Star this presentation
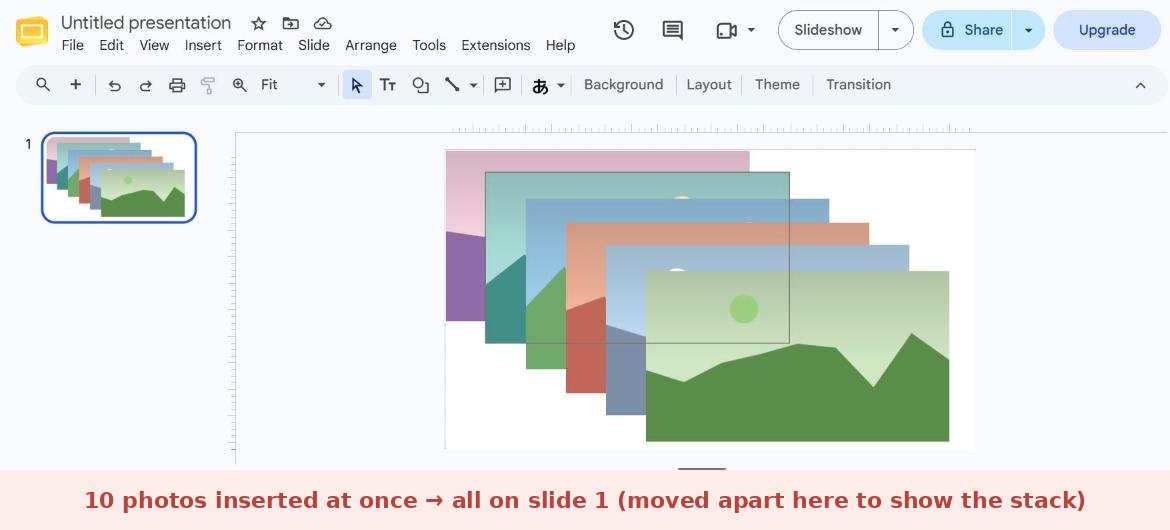 click(x=258, y=23)
